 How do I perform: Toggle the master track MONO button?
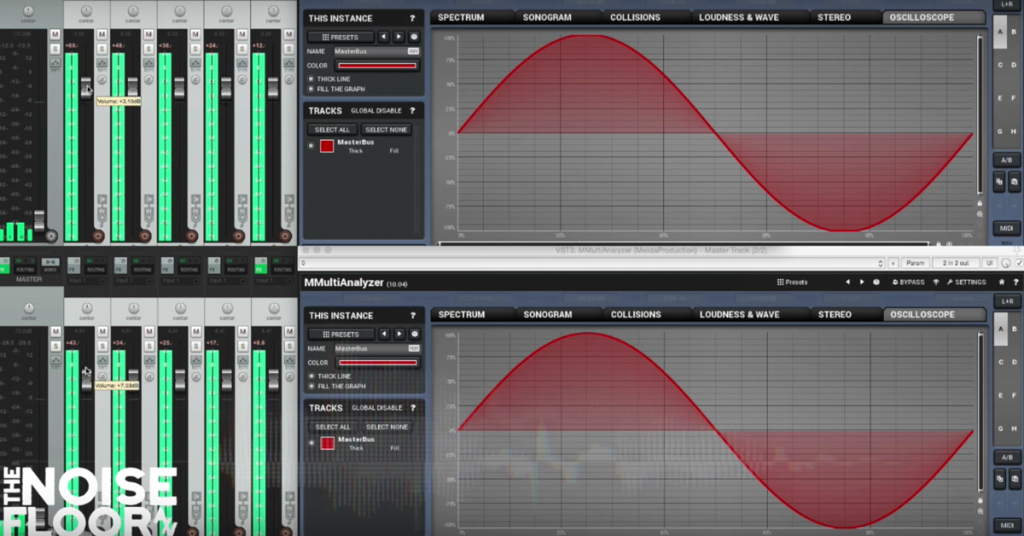(x=50, y=266)
